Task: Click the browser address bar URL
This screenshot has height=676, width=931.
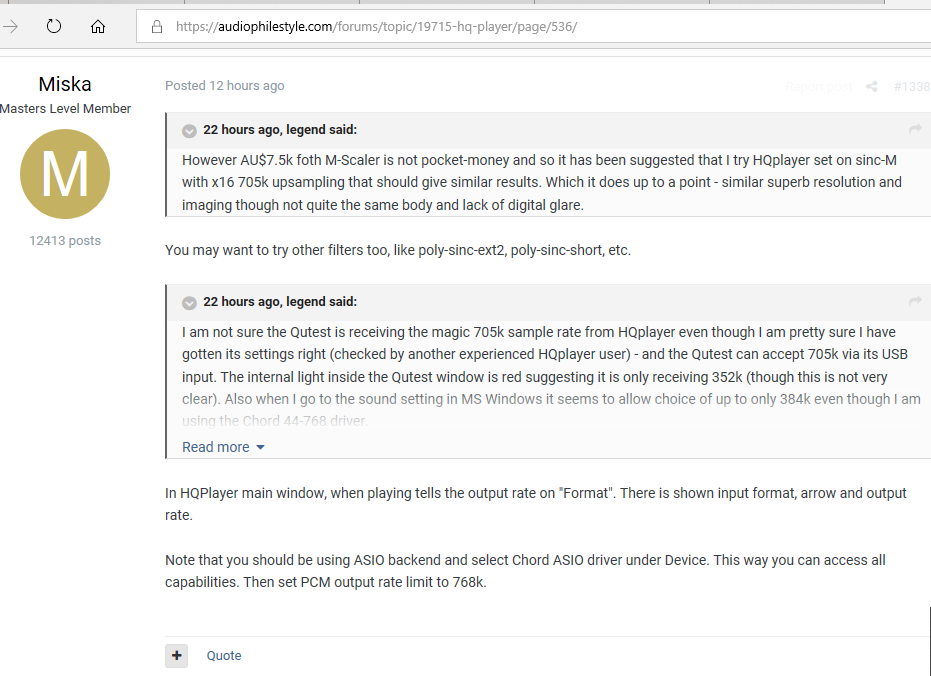Action: click(376, 27)
